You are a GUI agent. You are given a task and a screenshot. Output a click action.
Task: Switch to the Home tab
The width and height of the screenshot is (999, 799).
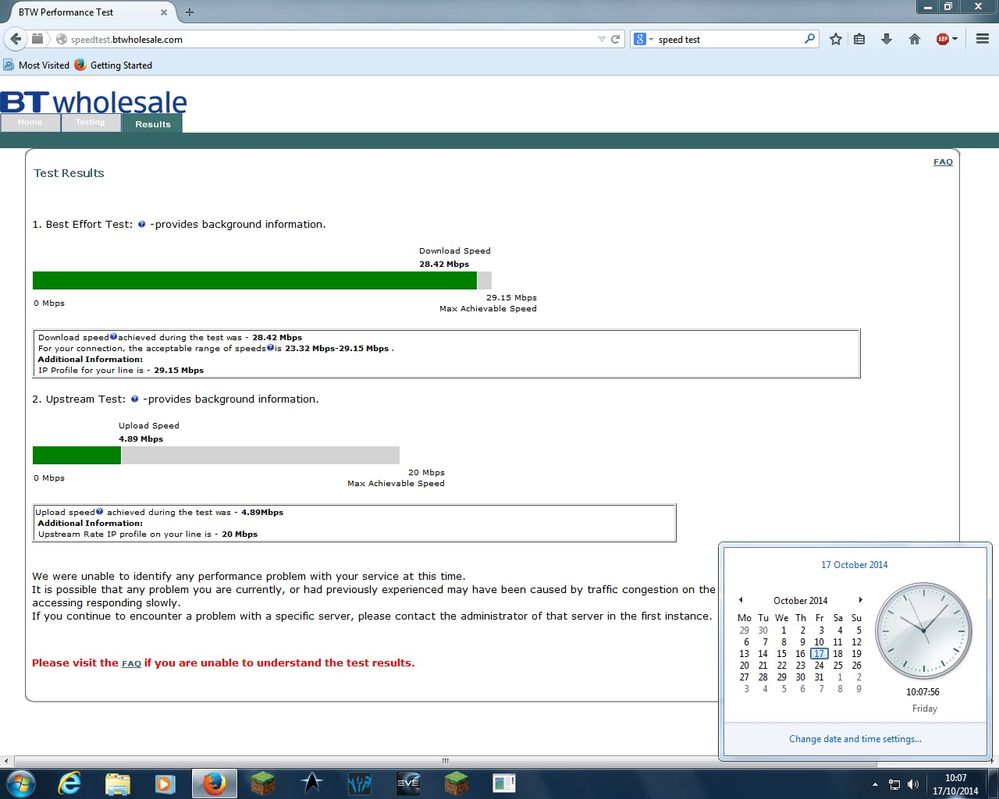(x=30, y=122)
